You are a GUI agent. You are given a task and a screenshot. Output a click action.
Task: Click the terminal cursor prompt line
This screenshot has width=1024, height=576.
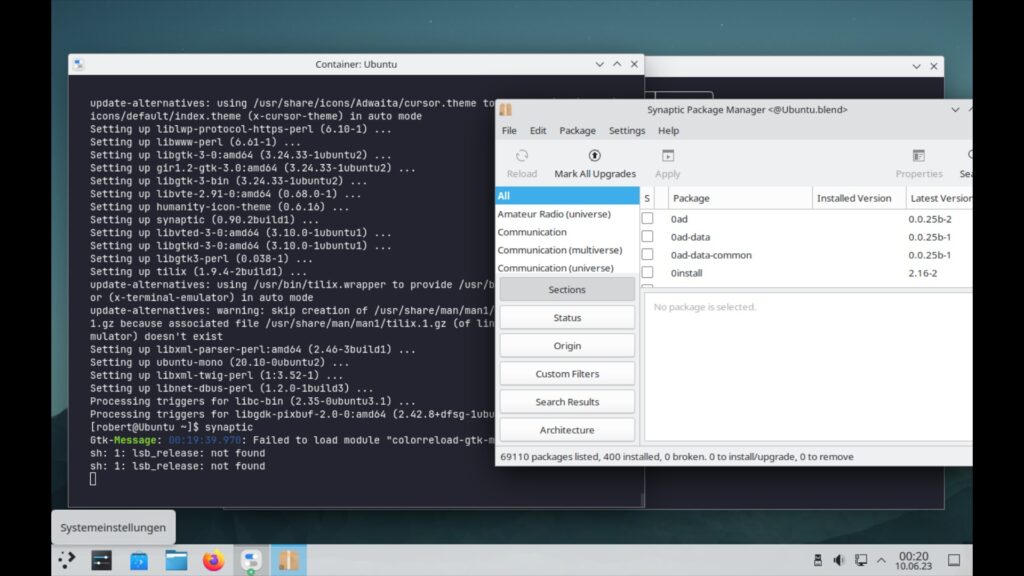[x=93, y=479]
